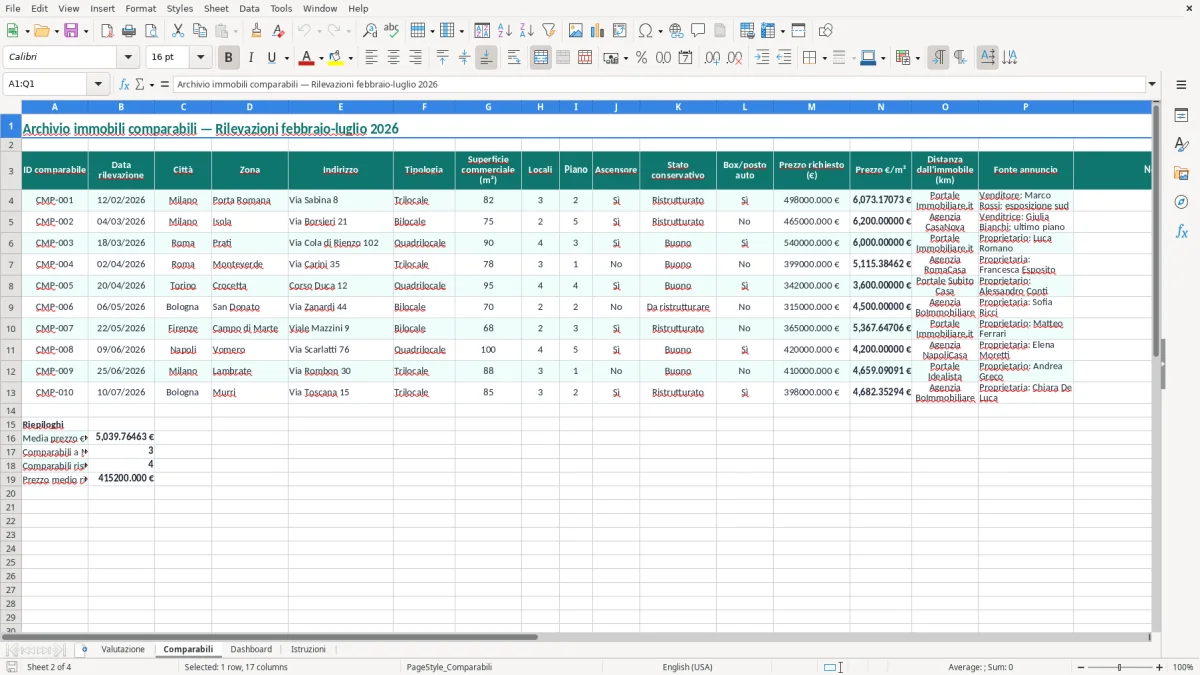
Task: Open the Data menu
Action: (249, 8)
